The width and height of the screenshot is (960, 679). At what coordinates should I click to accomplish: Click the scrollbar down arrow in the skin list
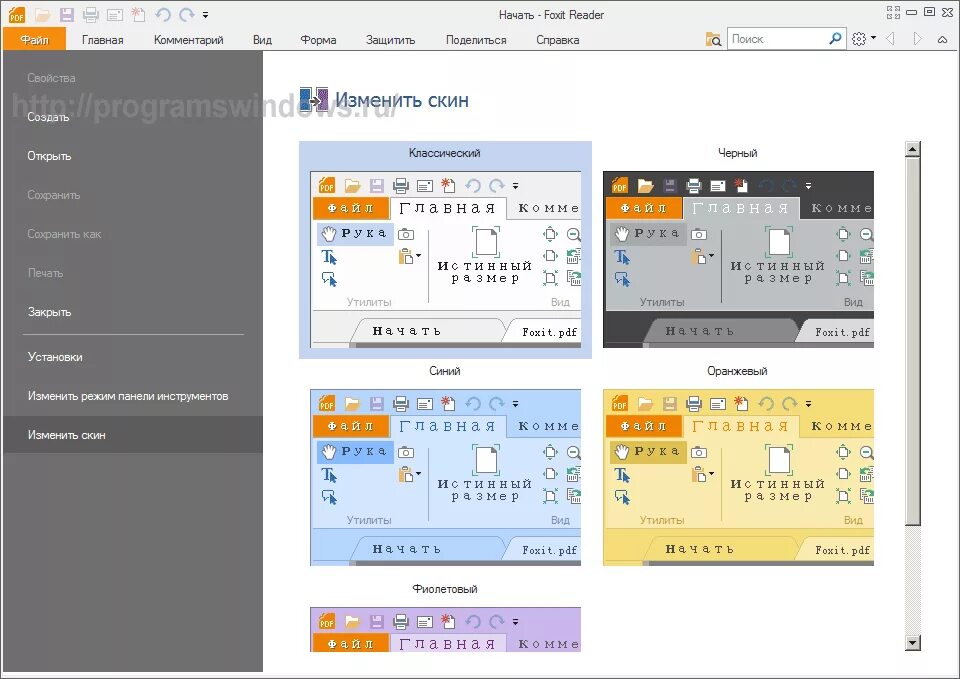[x=912, y=643]
